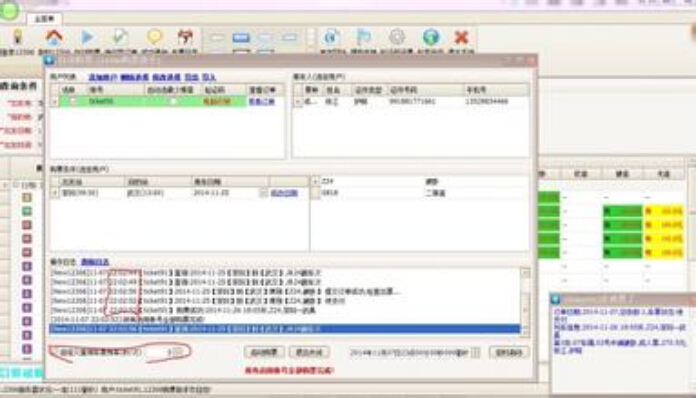Viewport: 698px width, 398px height.
Task: Click the light bulb toolbar icon
Action: (18, 37)
